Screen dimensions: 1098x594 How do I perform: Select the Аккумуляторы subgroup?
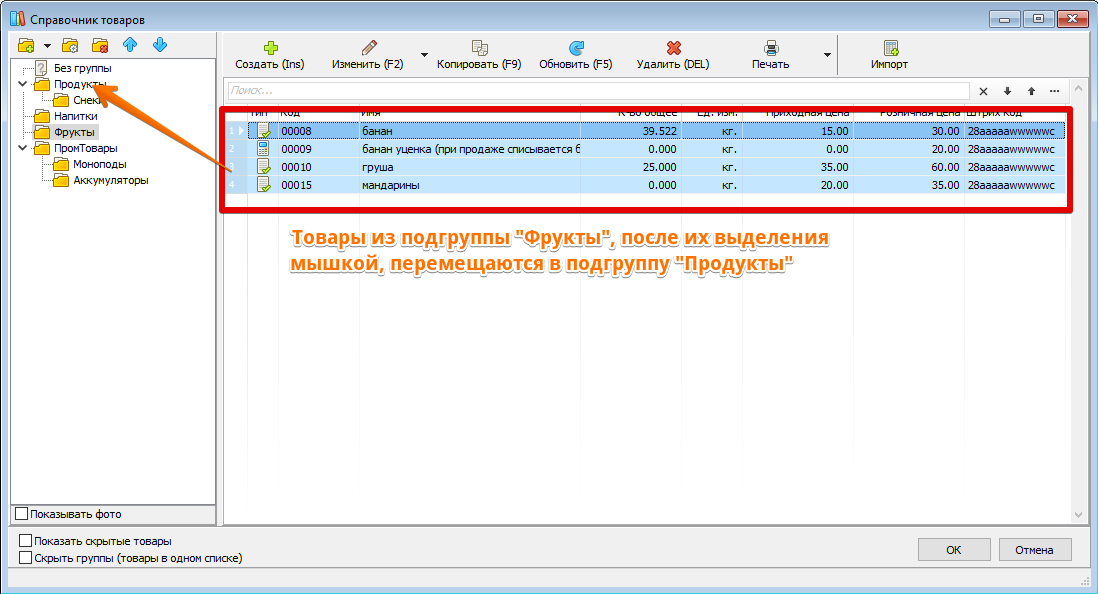pyautogui.click(x=111, y=180)
